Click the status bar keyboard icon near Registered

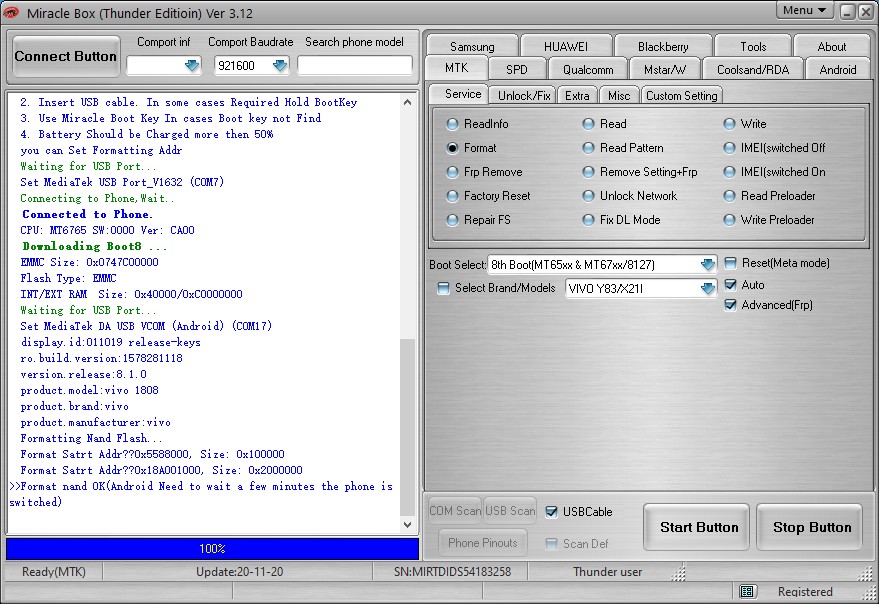click(x=746, y=591)
